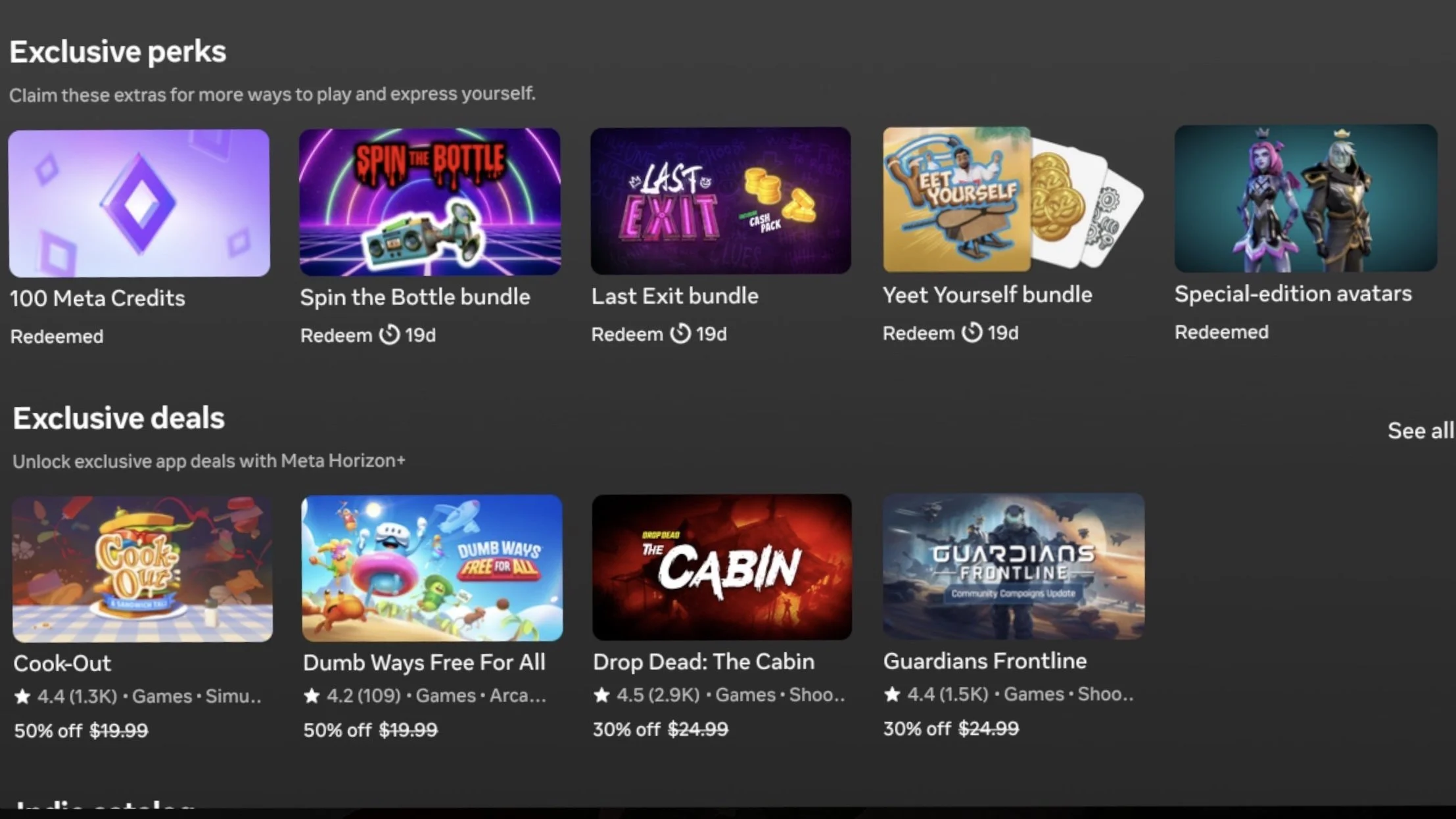
Task: Open the Cook-Out game thumbnail
Action: coord(143,569)
